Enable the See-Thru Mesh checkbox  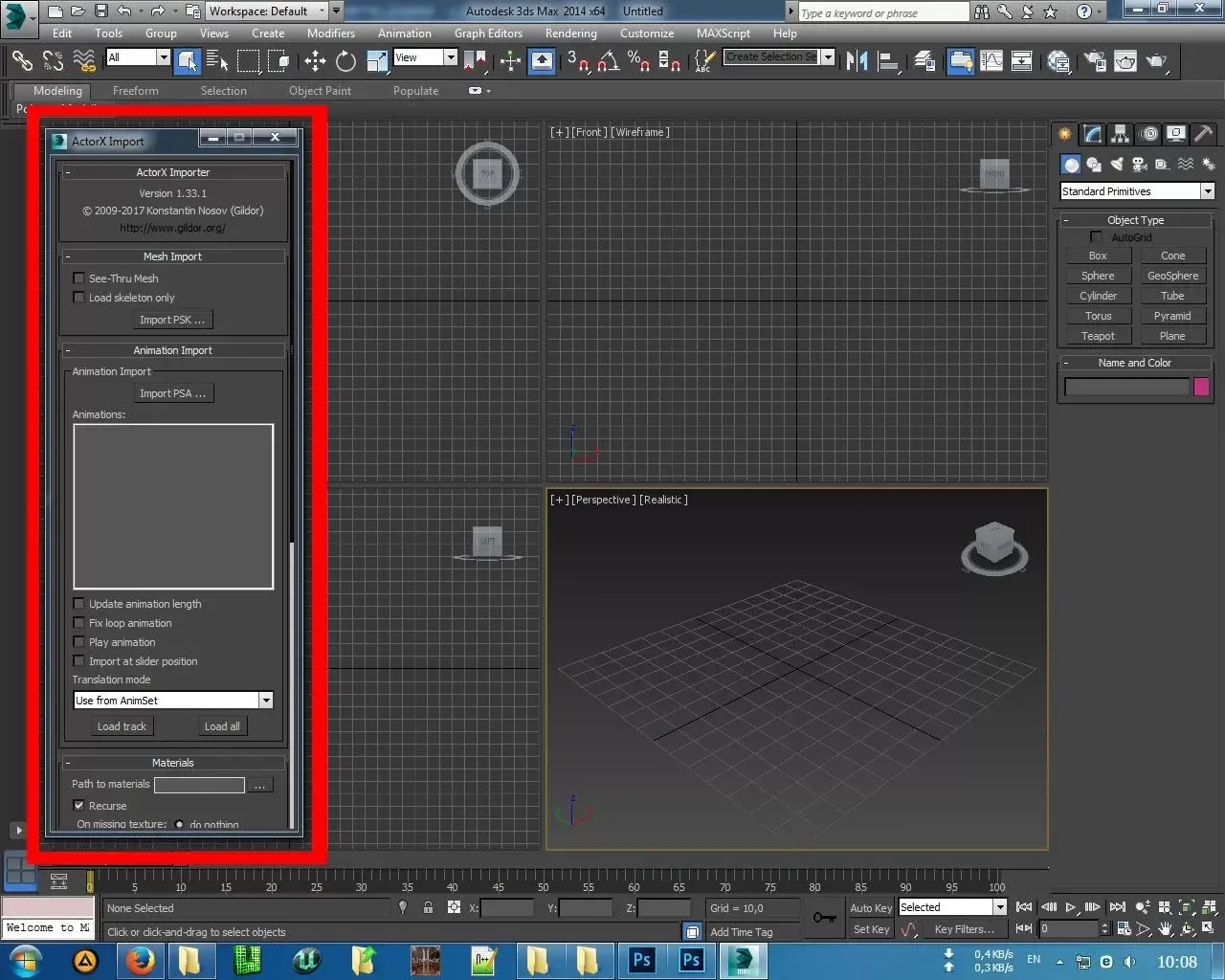(78, 278)
